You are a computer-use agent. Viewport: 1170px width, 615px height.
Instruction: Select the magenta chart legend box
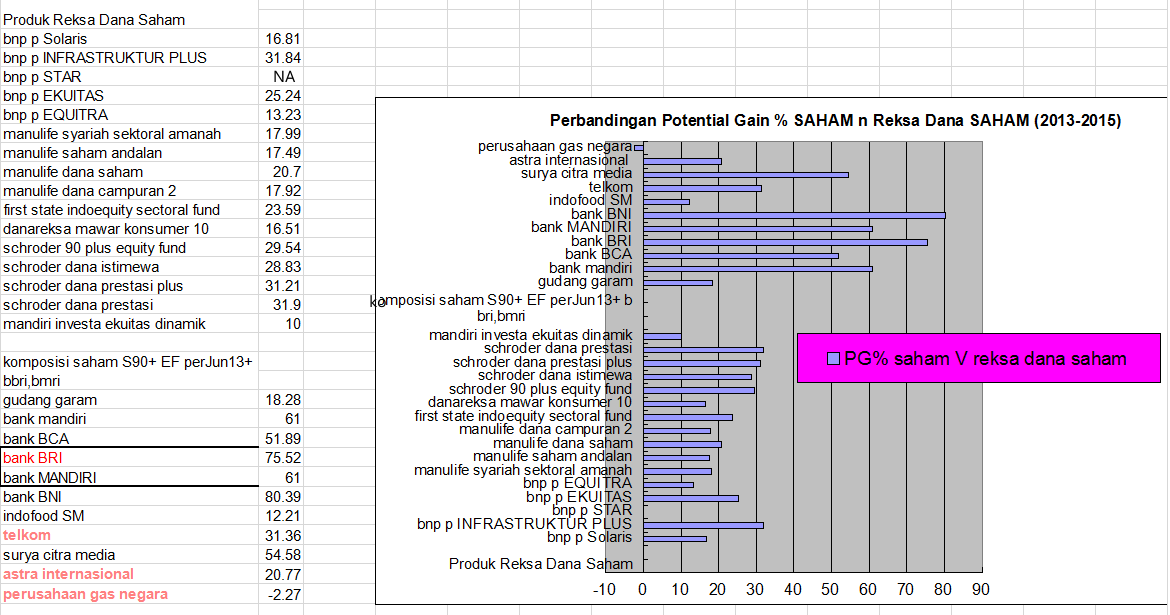978,358
